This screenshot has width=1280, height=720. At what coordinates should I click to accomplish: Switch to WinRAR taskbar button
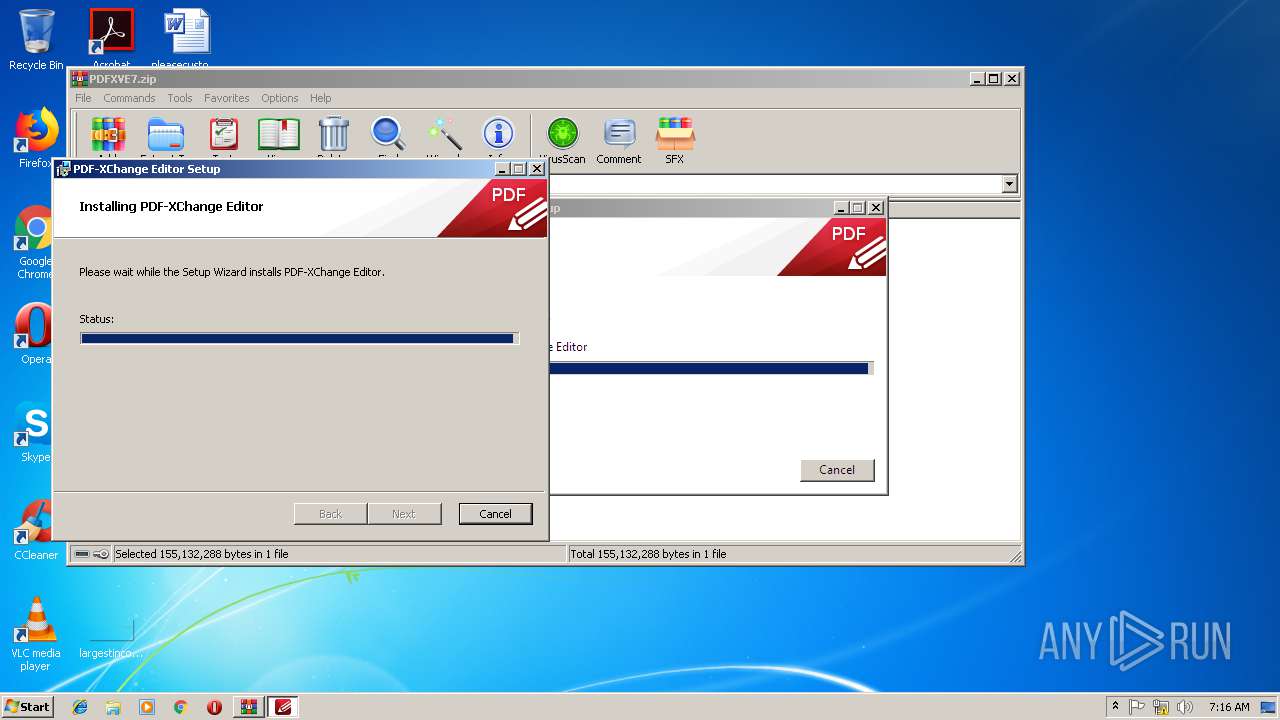pyautogui.click(x=249, y=707)
